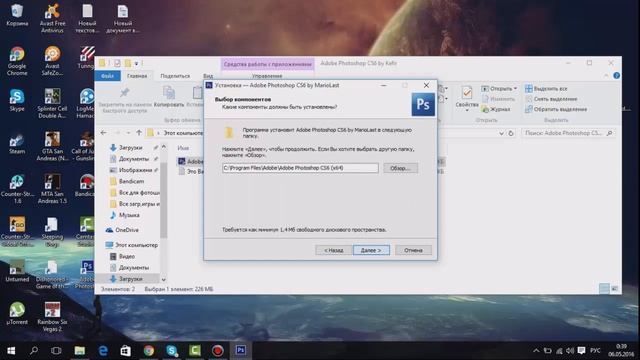Click the Копировать ribbon button
The image size is (640, 360).
coord(169,97)
